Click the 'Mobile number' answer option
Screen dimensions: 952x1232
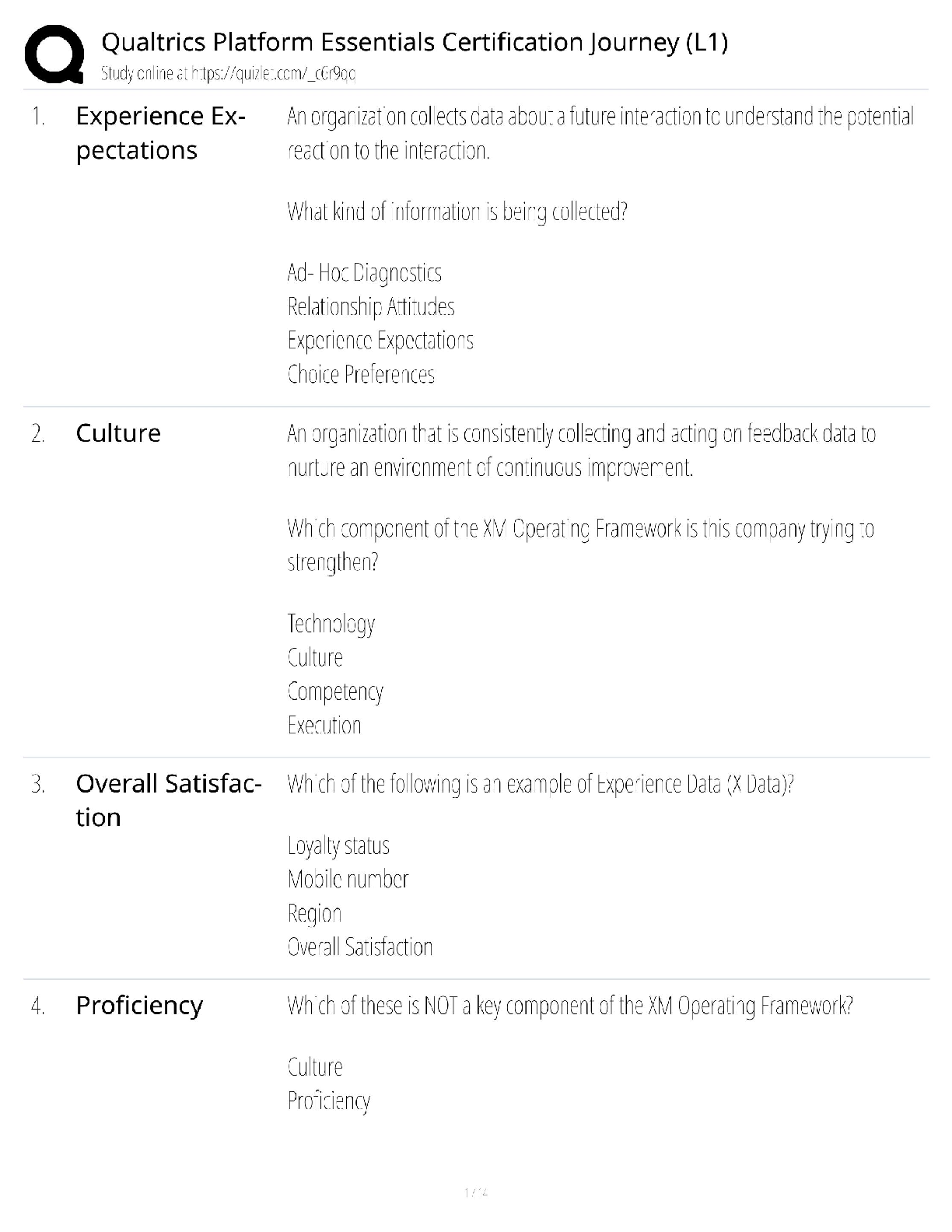point(348,880)
